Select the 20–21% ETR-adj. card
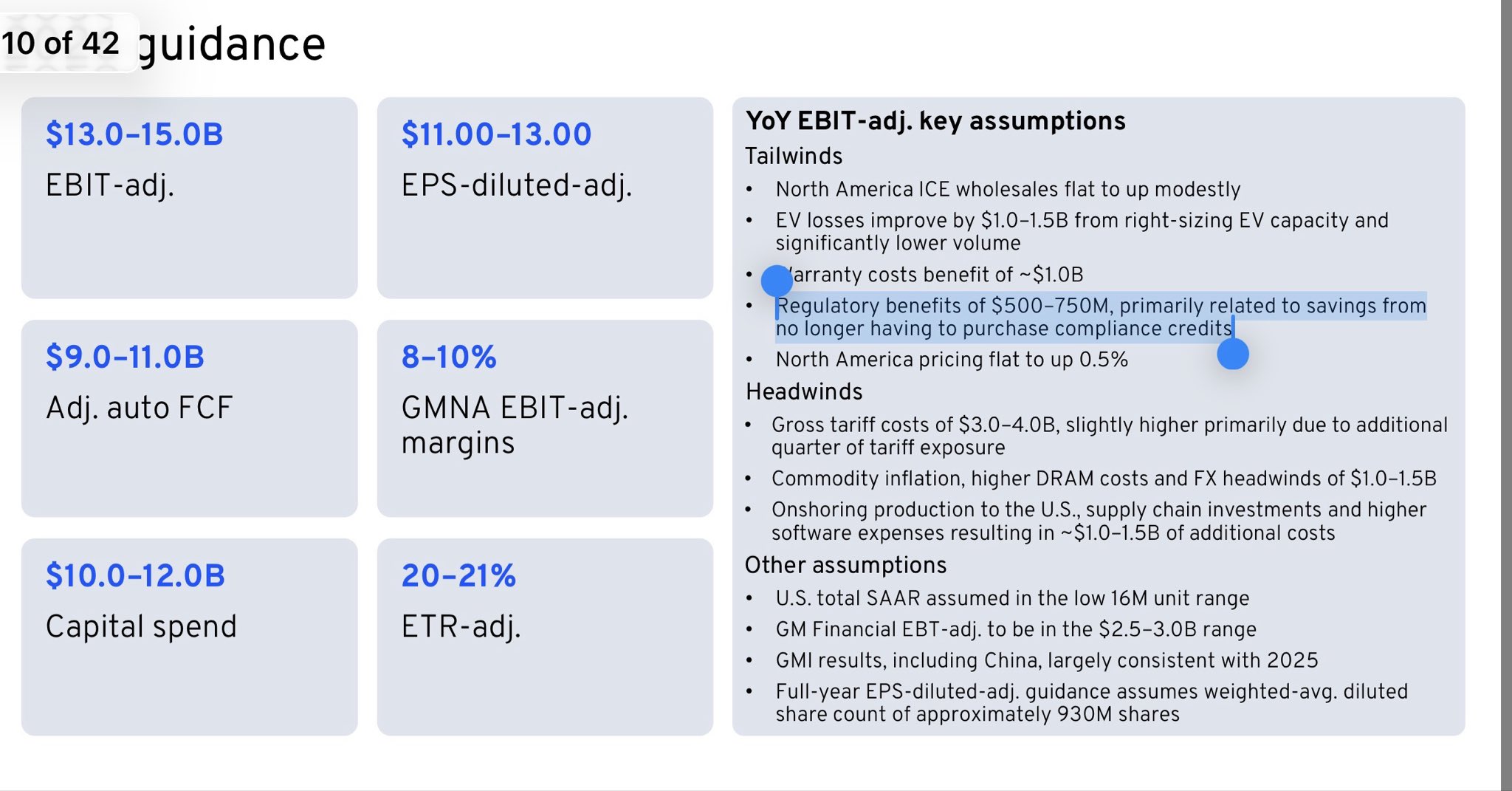Image resolution: width=1512 pixels, height=791 pixels. pyautogui.click(x=545, y=636)
